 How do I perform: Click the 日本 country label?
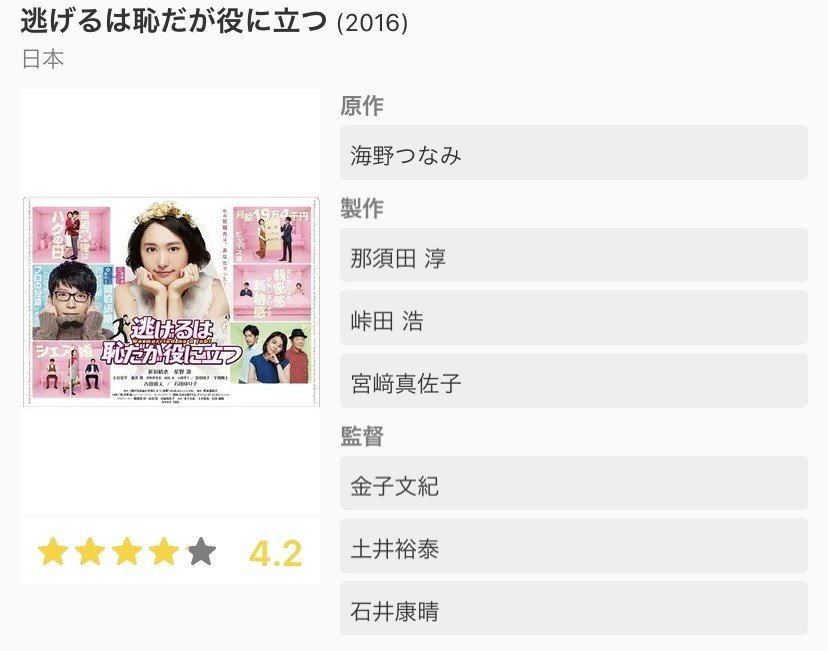pos(43,59)
